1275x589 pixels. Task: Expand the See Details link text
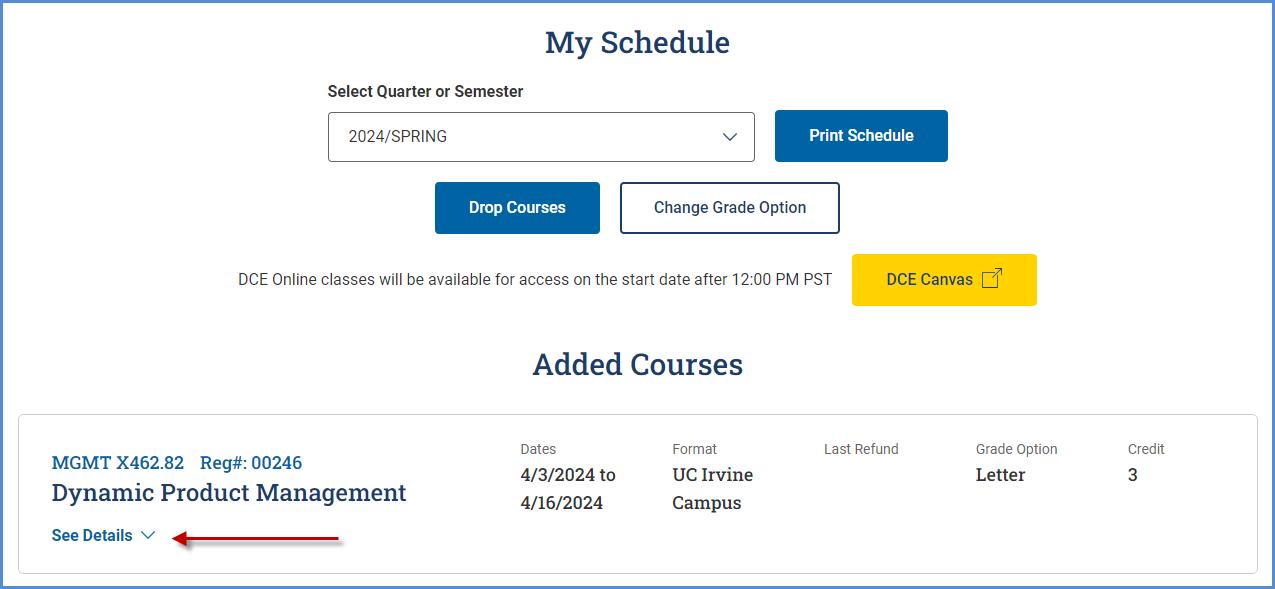pos(92,536)
